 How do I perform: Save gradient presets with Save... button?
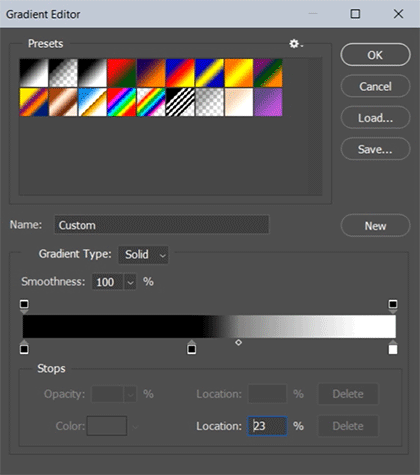tap(375, 149)
